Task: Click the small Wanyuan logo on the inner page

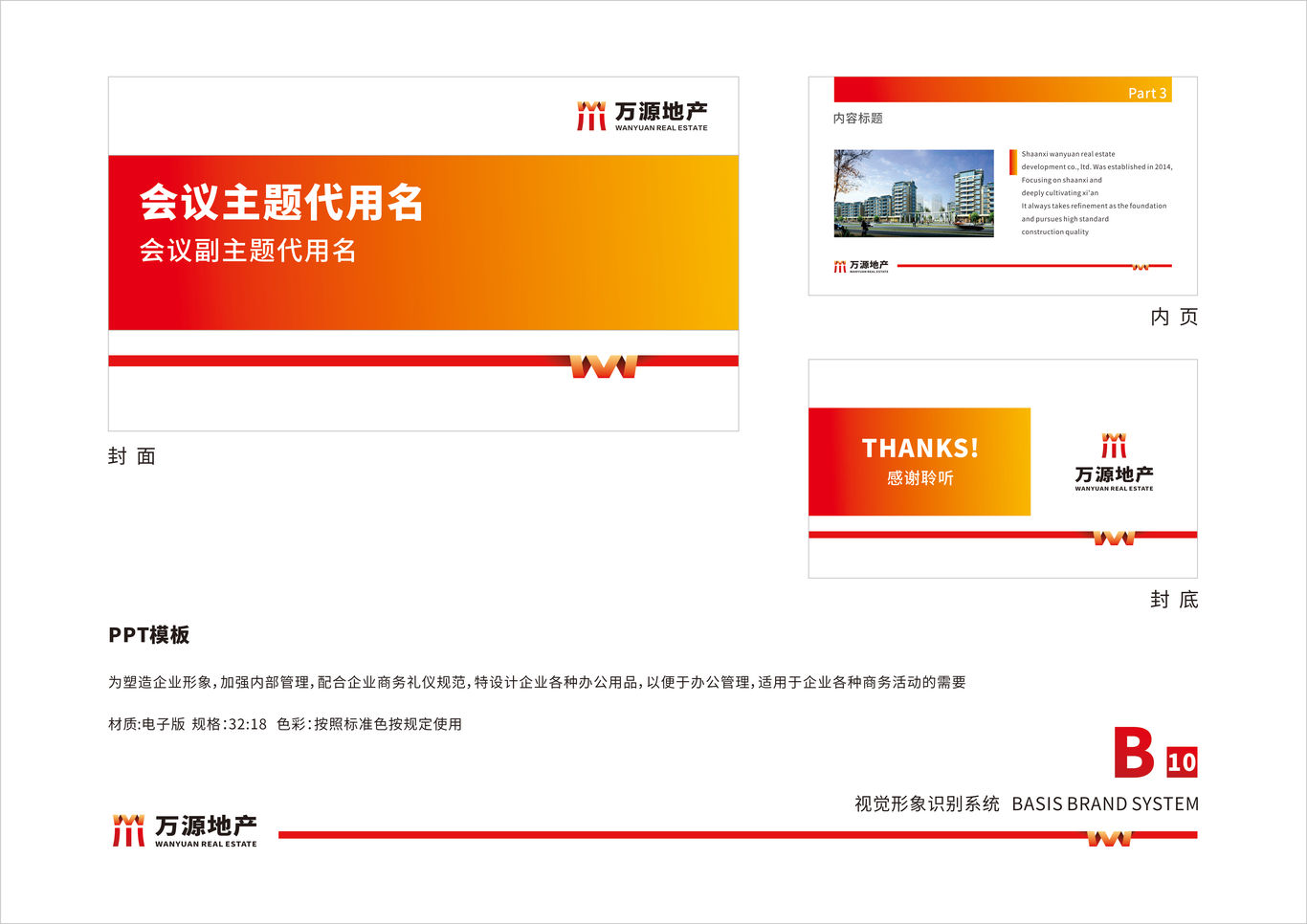Action: point(861,266)
